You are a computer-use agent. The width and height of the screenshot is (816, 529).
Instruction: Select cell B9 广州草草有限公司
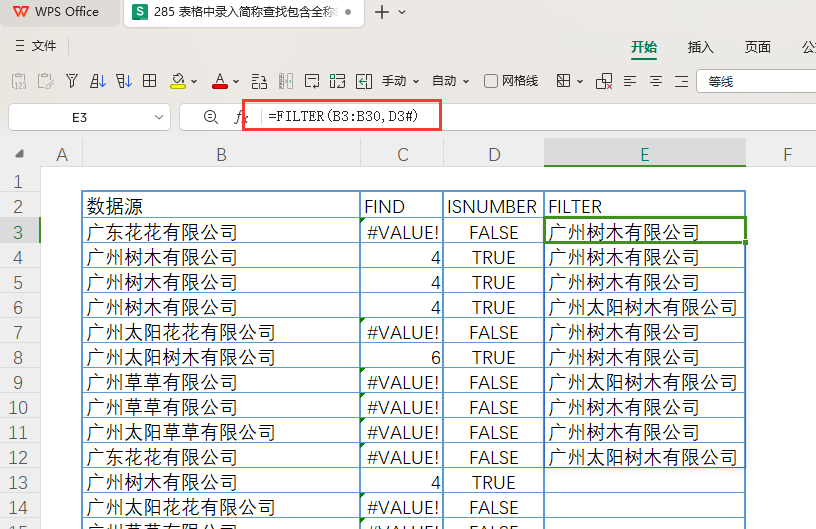tap(221, 382)
